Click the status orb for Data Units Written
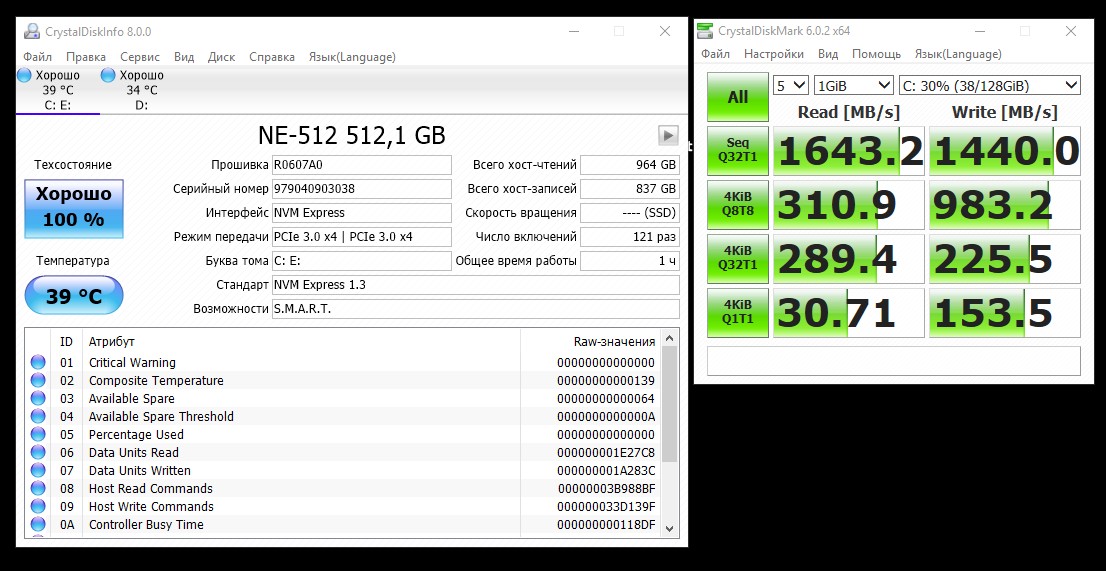The width and height of the screenshot is (1106, 571). [38, 470]
